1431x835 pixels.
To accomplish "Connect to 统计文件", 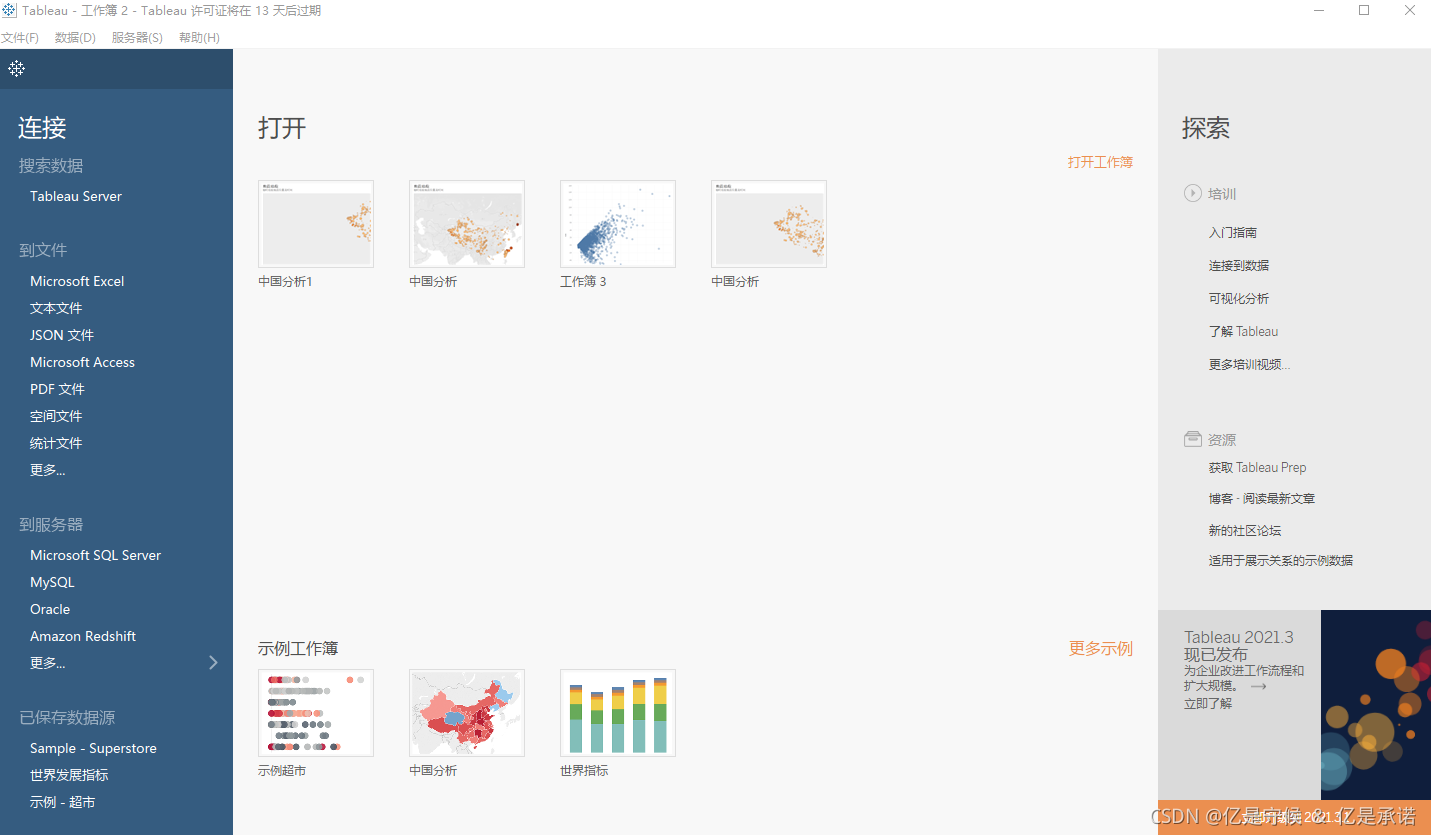I will tap(56, 443).
